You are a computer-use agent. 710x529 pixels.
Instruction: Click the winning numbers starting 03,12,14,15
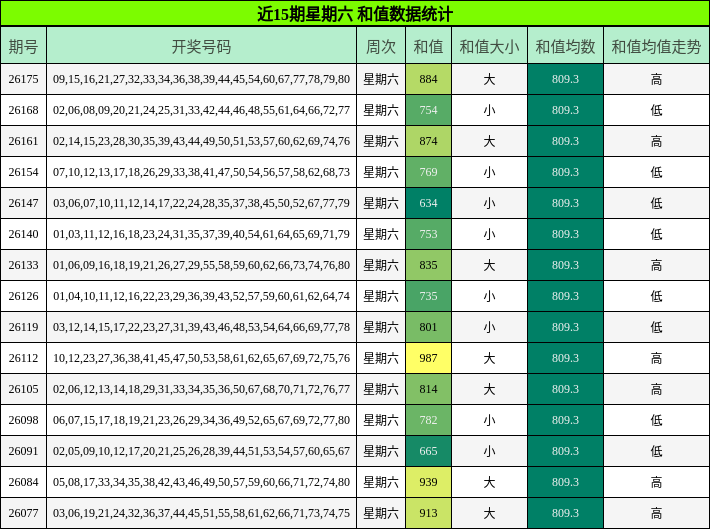coord(201,327)
